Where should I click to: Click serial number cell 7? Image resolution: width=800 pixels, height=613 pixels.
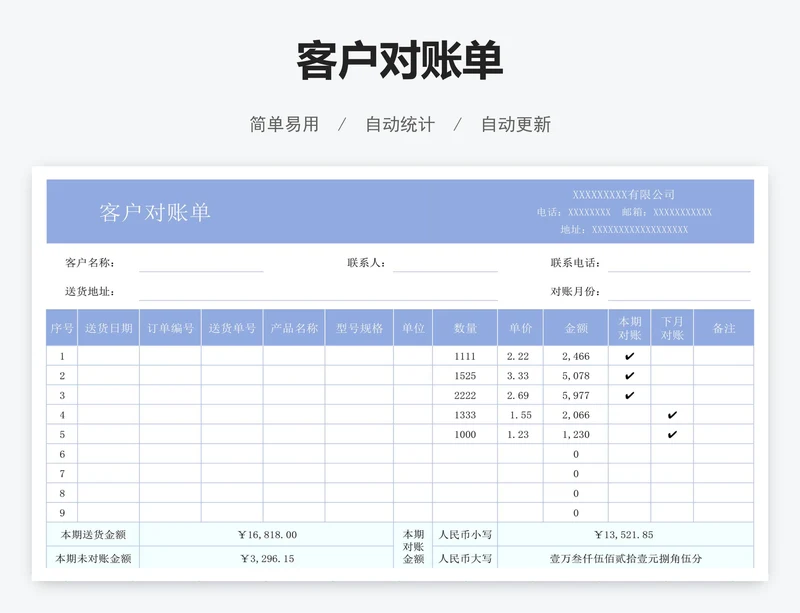tap(62, 474)
